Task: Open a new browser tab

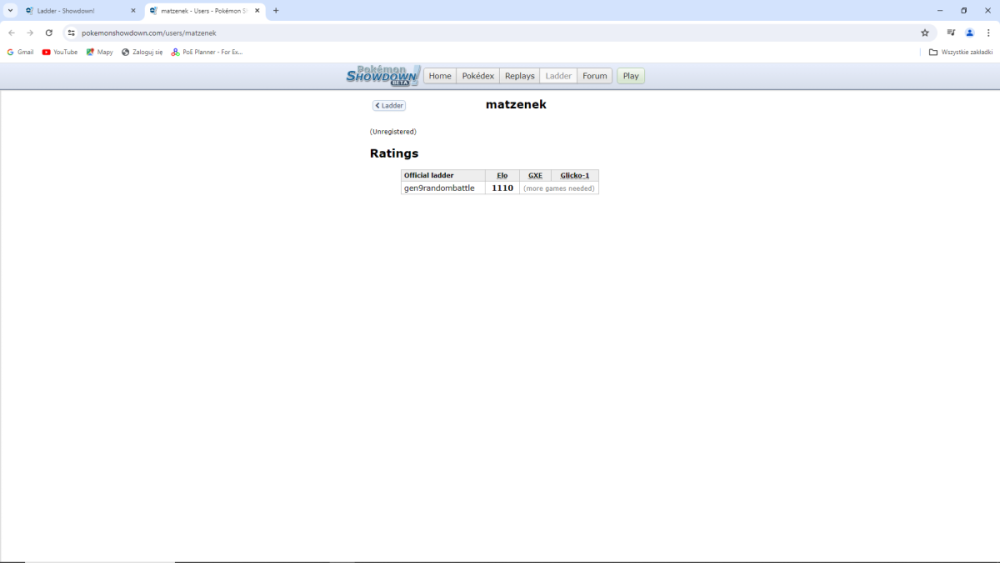Action: (x=276, y=10)
